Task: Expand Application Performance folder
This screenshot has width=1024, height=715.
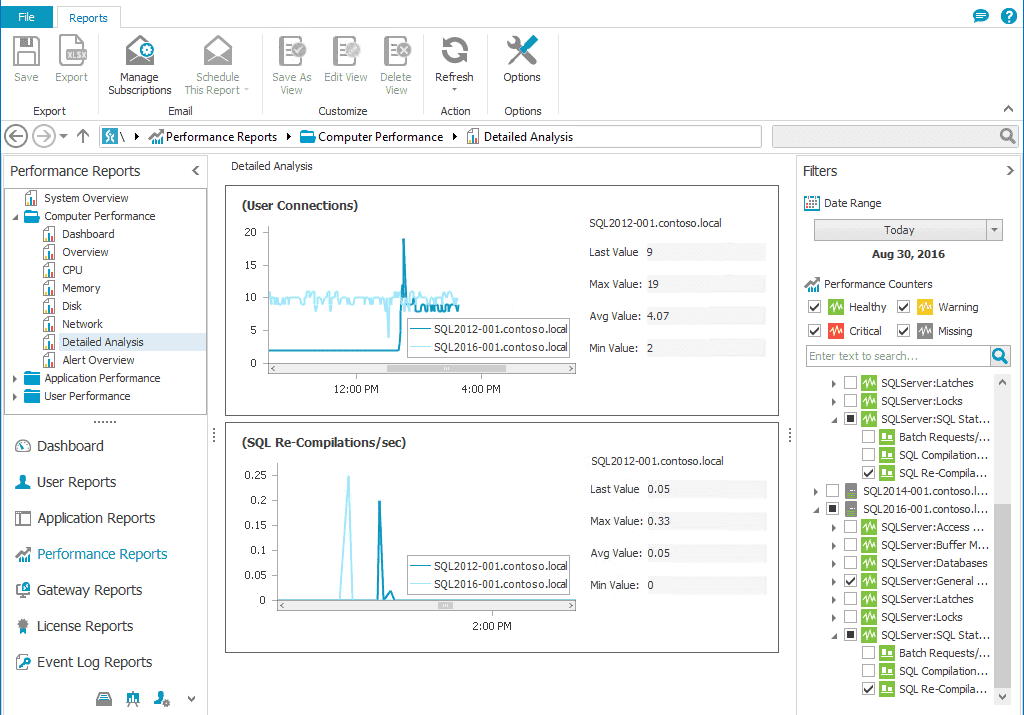Action: tap(14, 378)
